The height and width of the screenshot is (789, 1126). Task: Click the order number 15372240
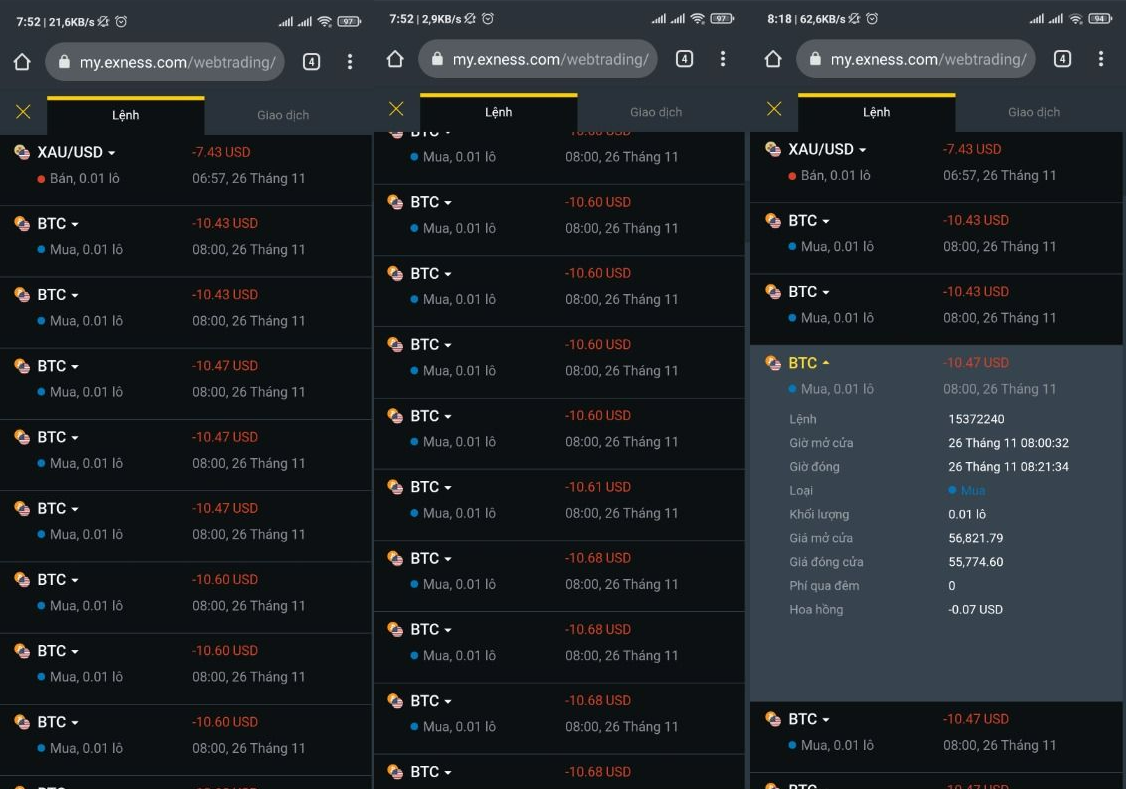click(976, 419)
